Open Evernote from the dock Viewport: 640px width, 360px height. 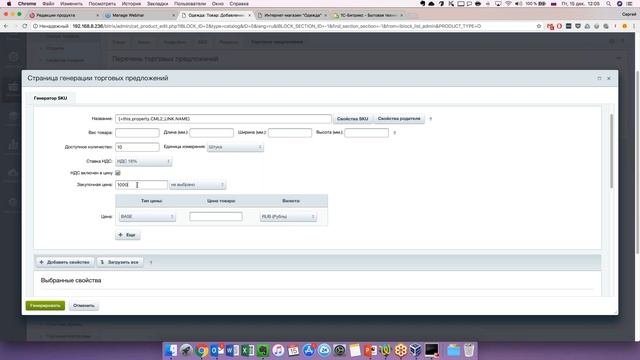[x=263, y=350]
